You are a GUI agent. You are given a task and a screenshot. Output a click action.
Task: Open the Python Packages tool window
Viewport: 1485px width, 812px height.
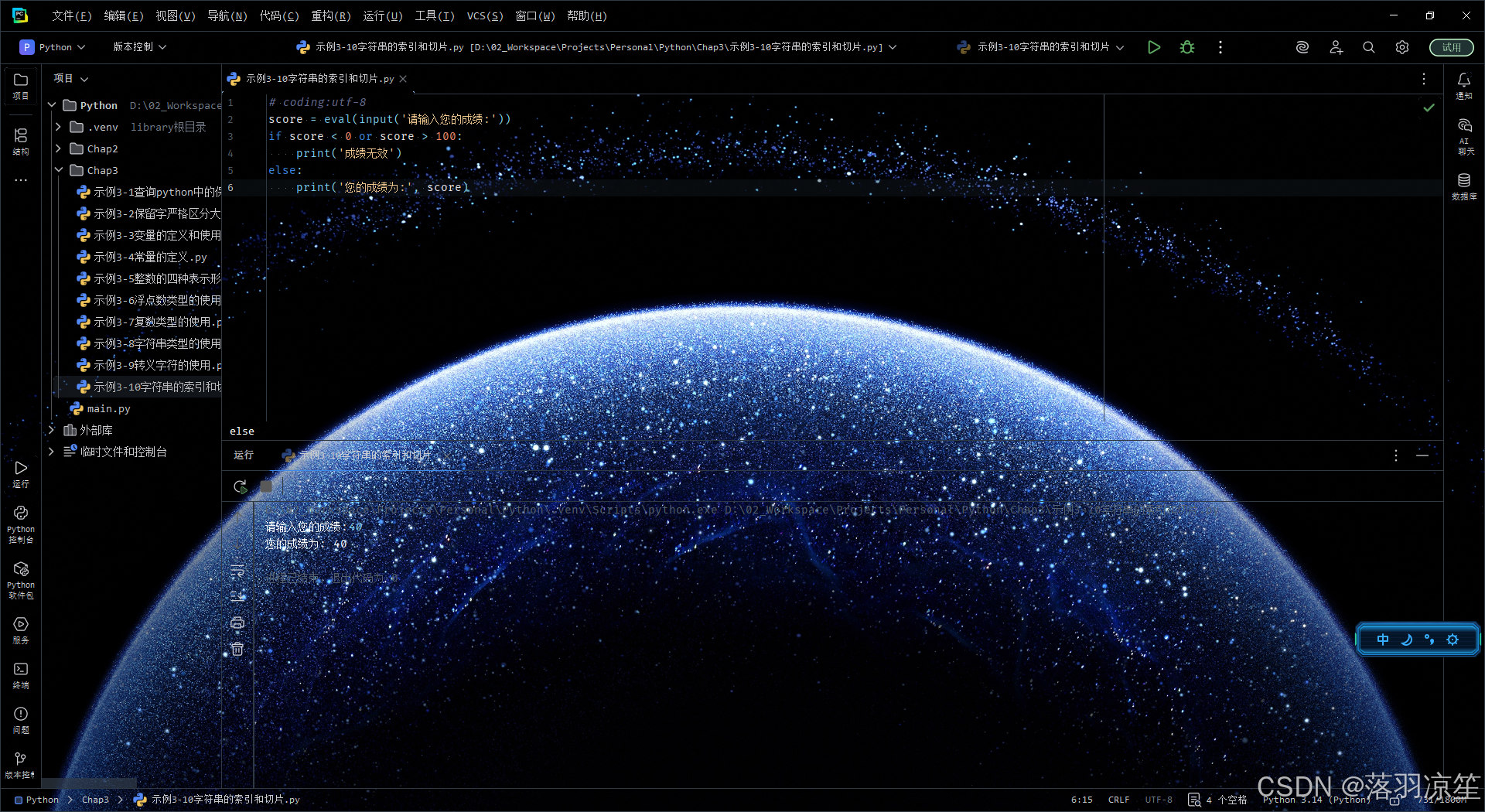click(x=21, y=580)
